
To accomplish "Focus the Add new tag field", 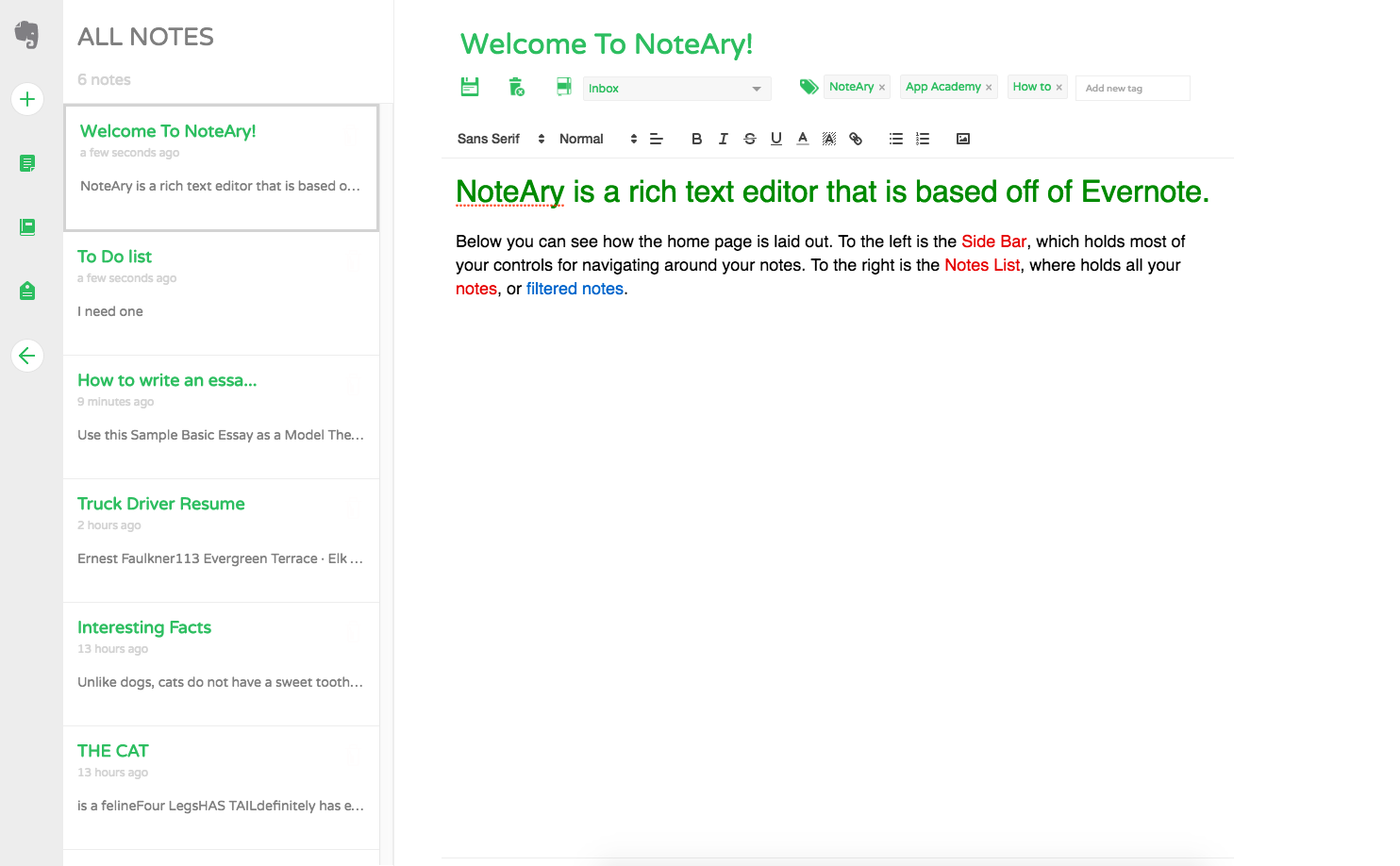I will click(x=1132, y=88).
